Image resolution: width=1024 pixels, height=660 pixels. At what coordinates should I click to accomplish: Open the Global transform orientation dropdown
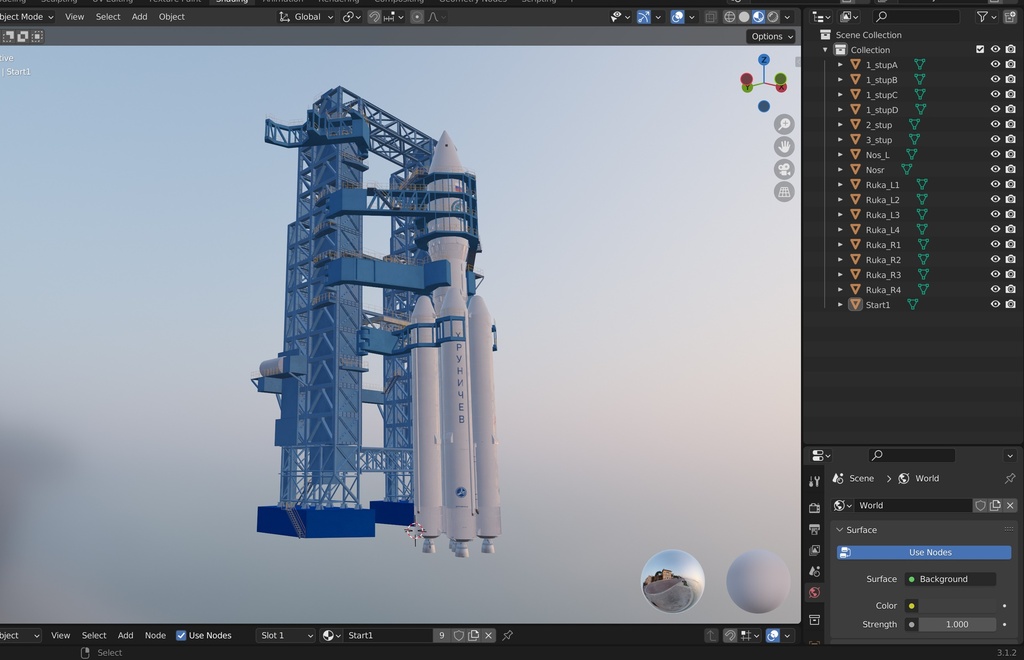[x=305, y=17]
